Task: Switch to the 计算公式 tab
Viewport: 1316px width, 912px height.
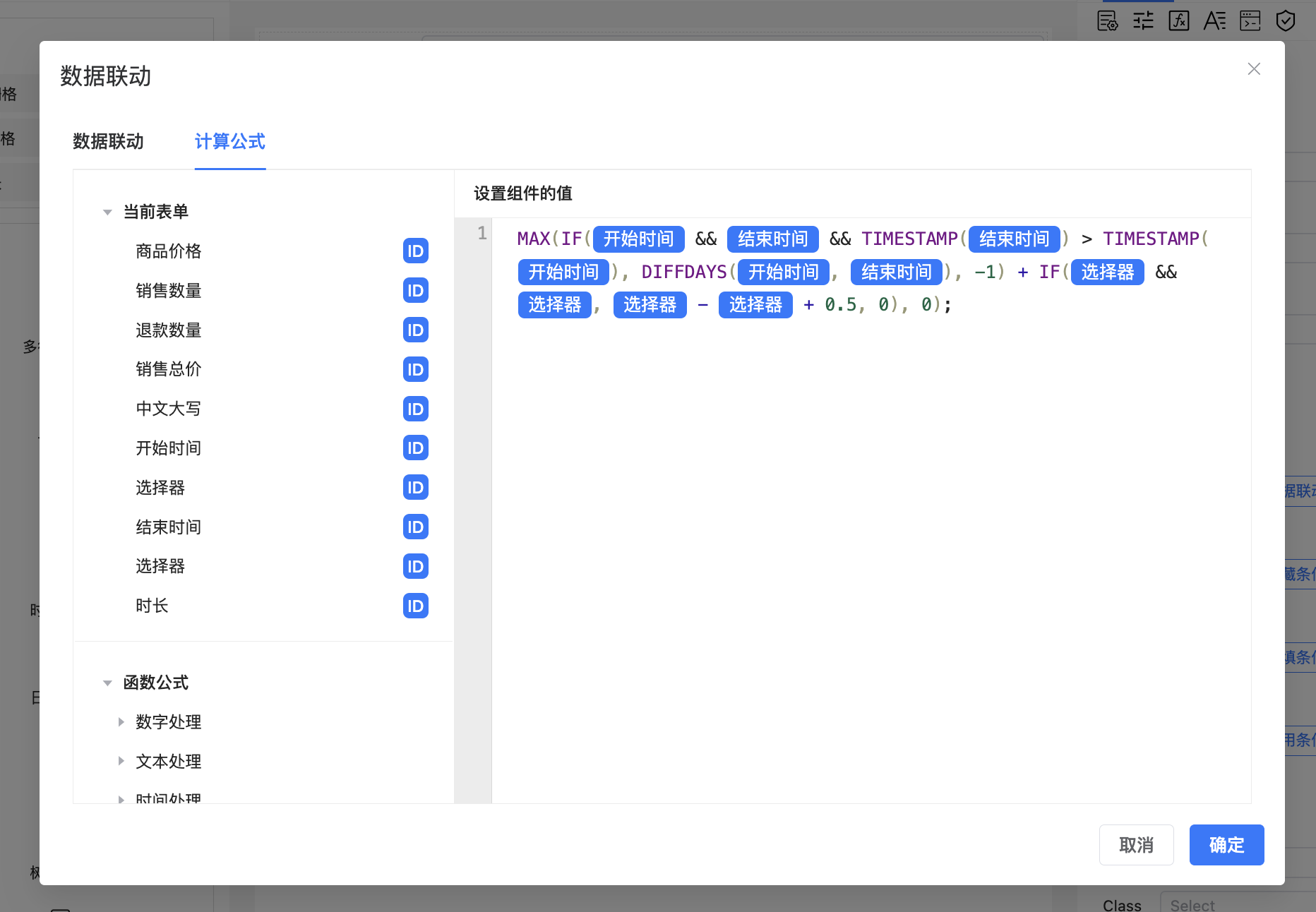Action: [230, 142]
